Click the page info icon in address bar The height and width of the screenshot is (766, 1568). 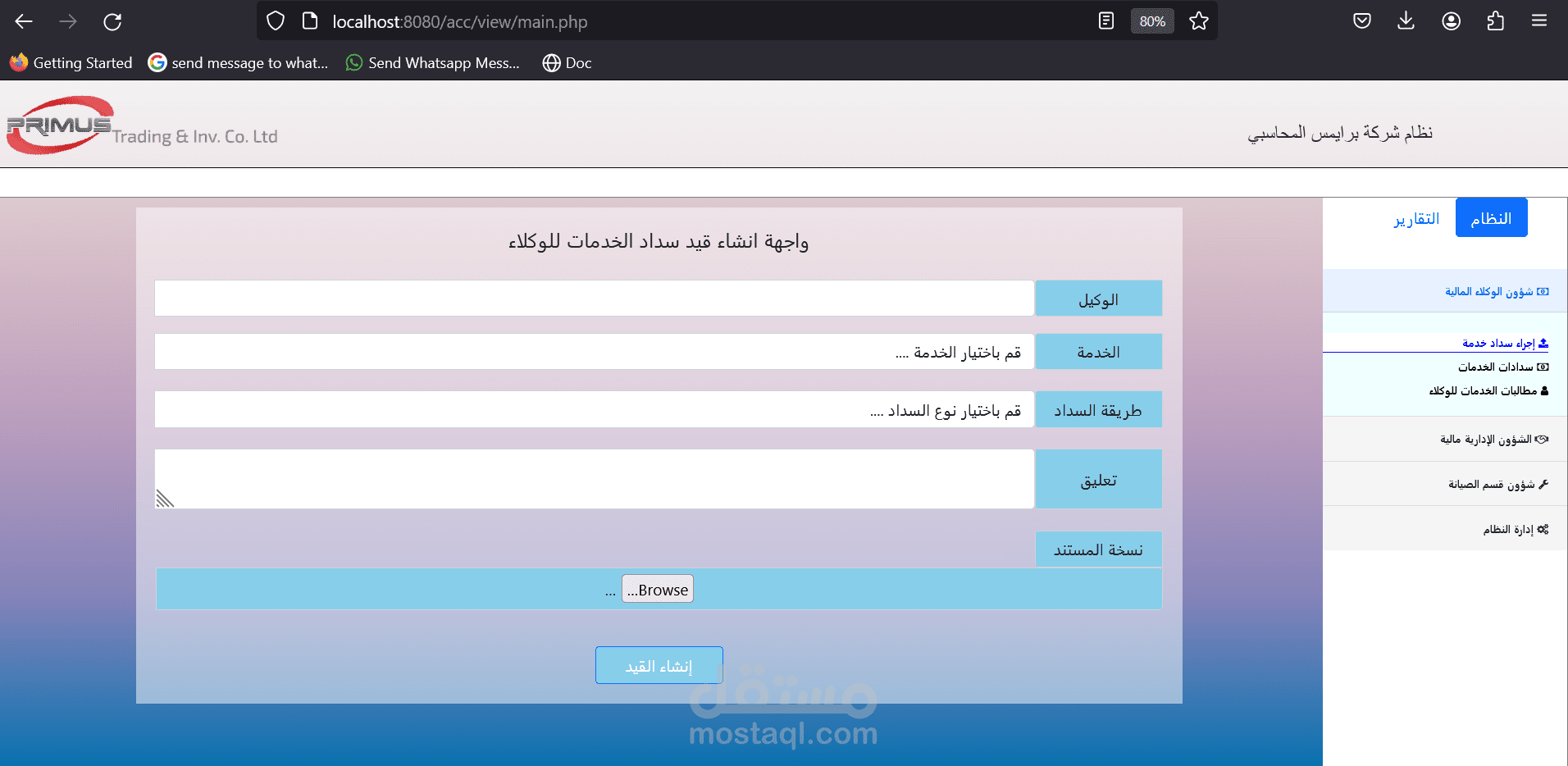[x=310, y=21]
